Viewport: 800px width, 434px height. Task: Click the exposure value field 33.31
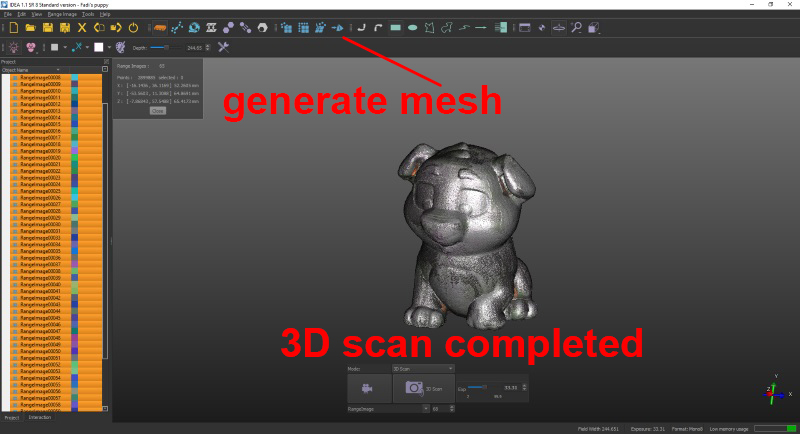[511, 388]
